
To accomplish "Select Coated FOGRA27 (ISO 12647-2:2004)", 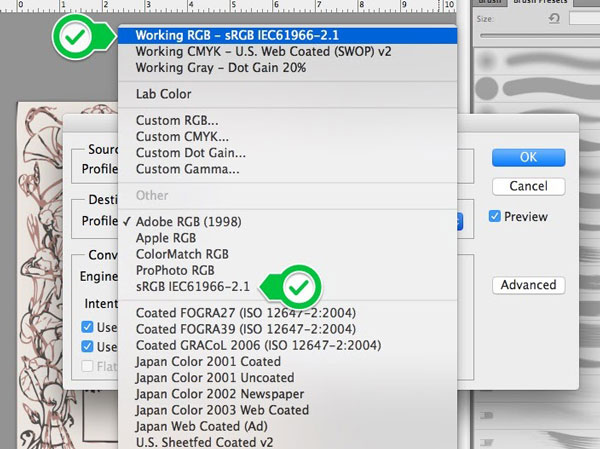I will [x=287, y=313].
